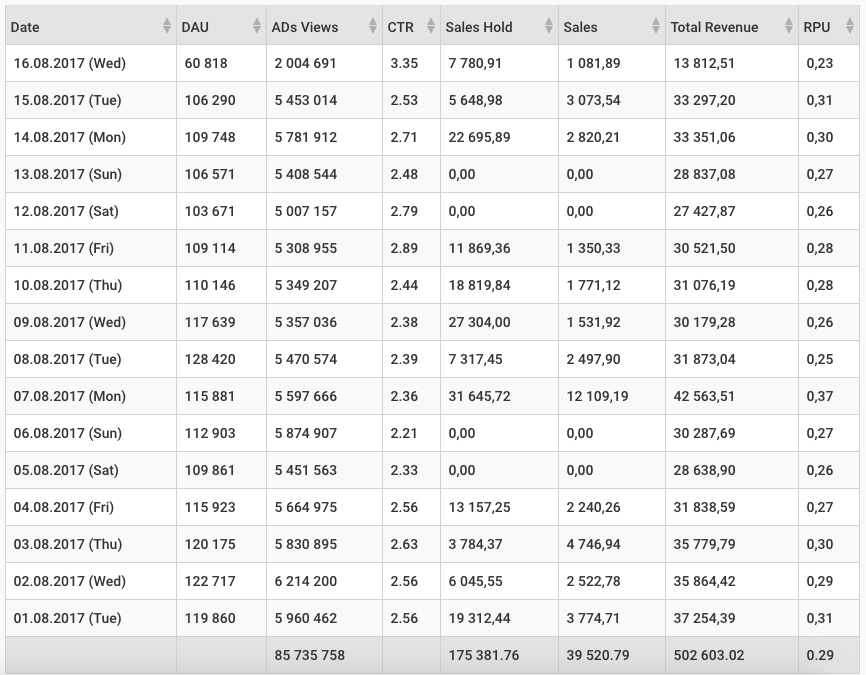Click the Total Revenue header text
Screen dimensions: 866x675
(x=715, y=27)
